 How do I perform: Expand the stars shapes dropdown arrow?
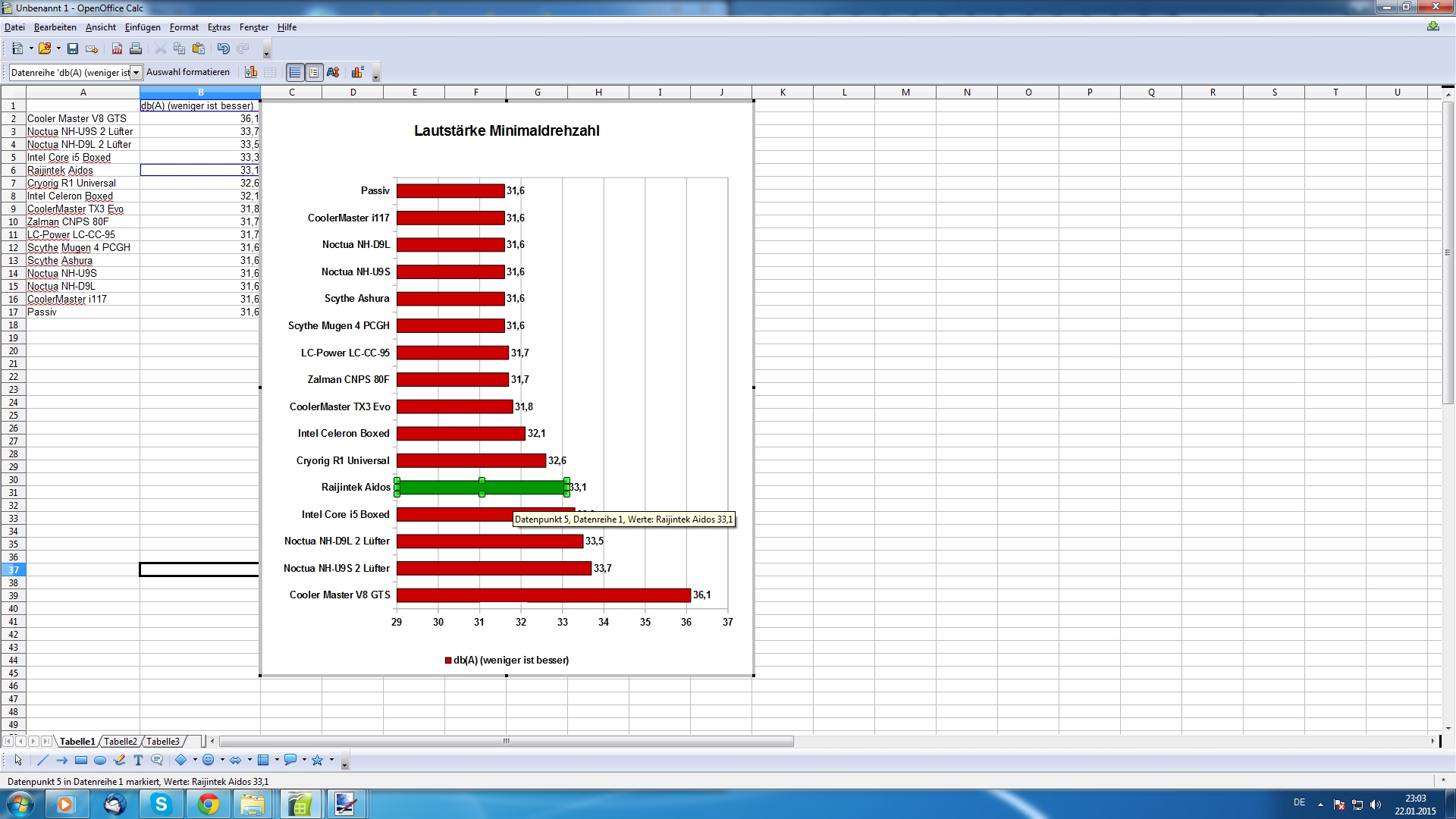click(x=331, y=760)
